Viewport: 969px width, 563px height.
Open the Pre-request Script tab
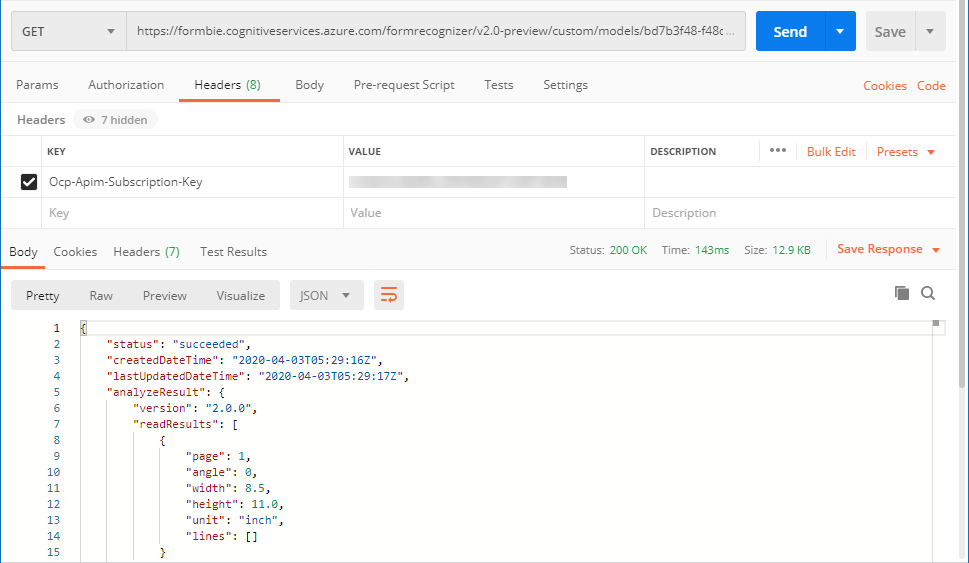(404, 85)
